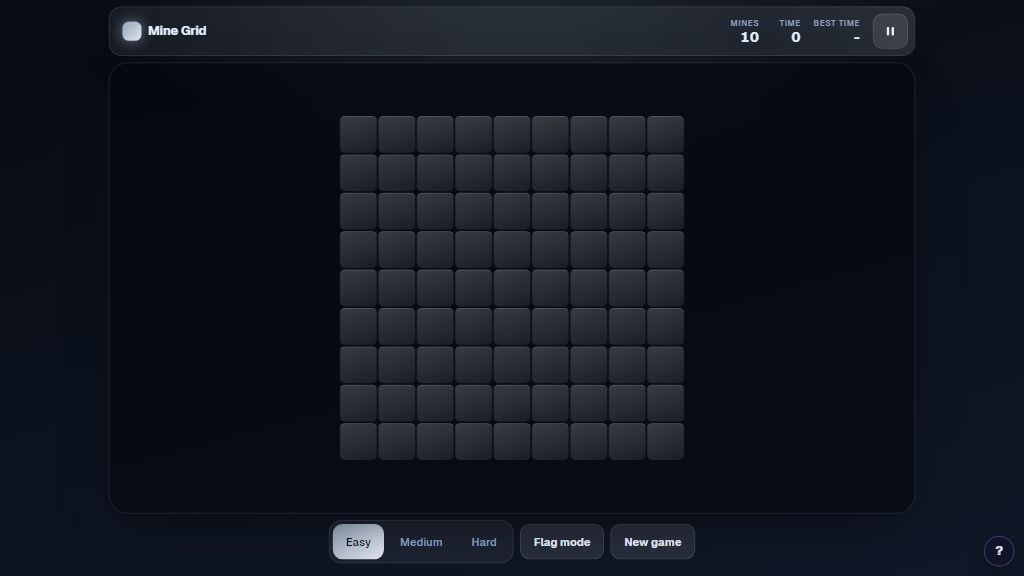Reveal third row, last column cell
Viewport: 1024px width, 576px height.
tap(665, 211)
